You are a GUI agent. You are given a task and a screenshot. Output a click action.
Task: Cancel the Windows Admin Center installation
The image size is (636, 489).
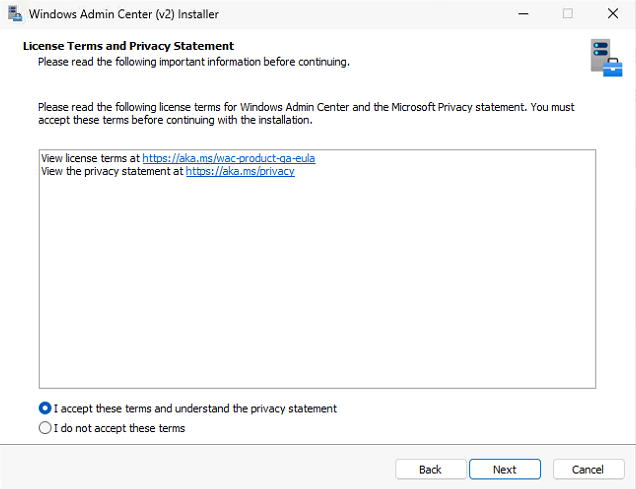click(588, 469)
